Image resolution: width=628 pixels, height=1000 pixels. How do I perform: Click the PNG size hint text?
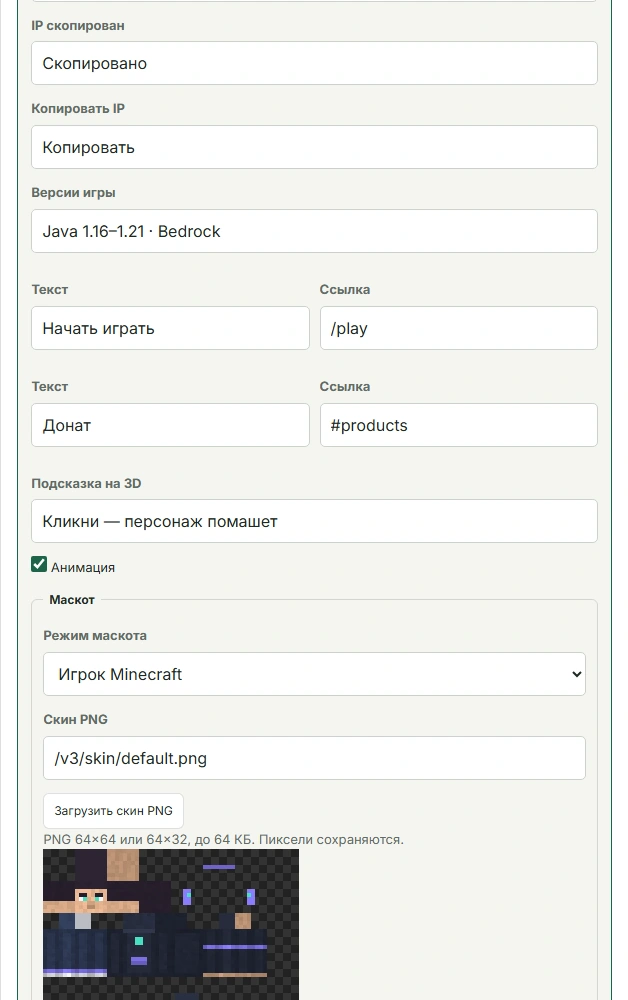[x=223, y=839]
